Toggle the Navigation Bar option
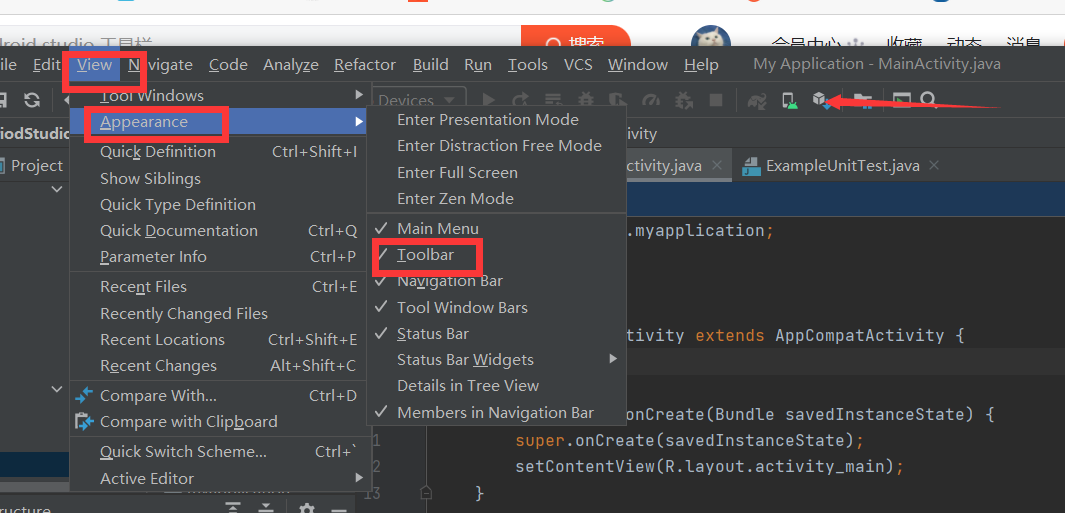This screenshot has width=1065, height=513. [497, 281]
